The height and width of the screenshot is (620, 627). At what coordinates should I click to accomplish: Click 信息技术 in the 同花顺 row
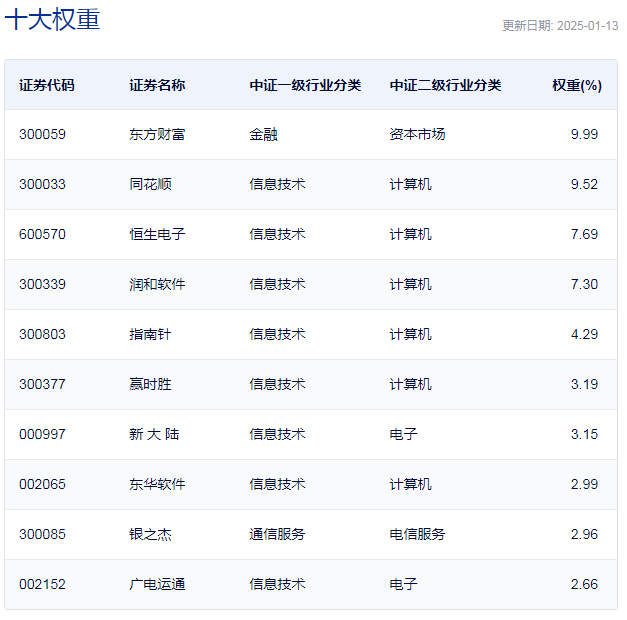point(277,184)
